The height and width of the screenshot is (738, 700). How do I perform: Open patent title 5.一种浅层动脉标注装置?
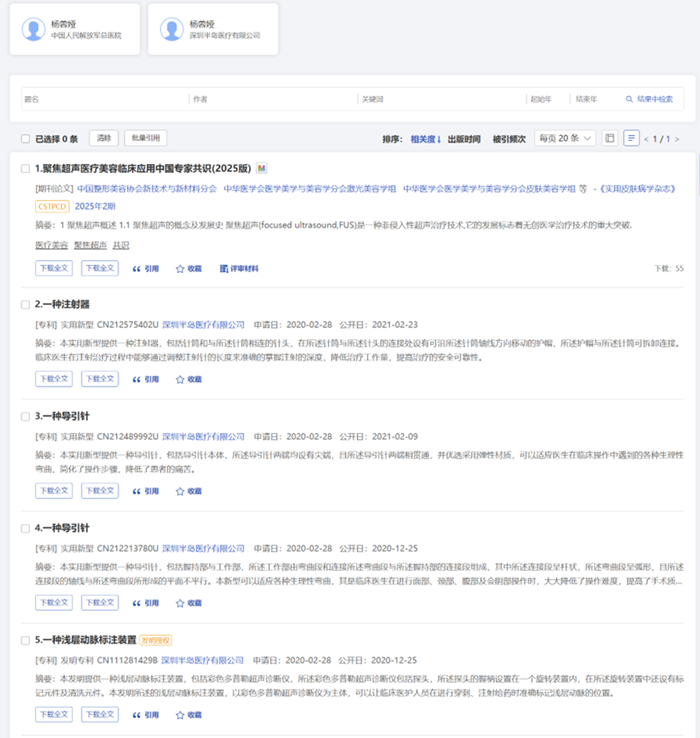[x=86, y=640]
